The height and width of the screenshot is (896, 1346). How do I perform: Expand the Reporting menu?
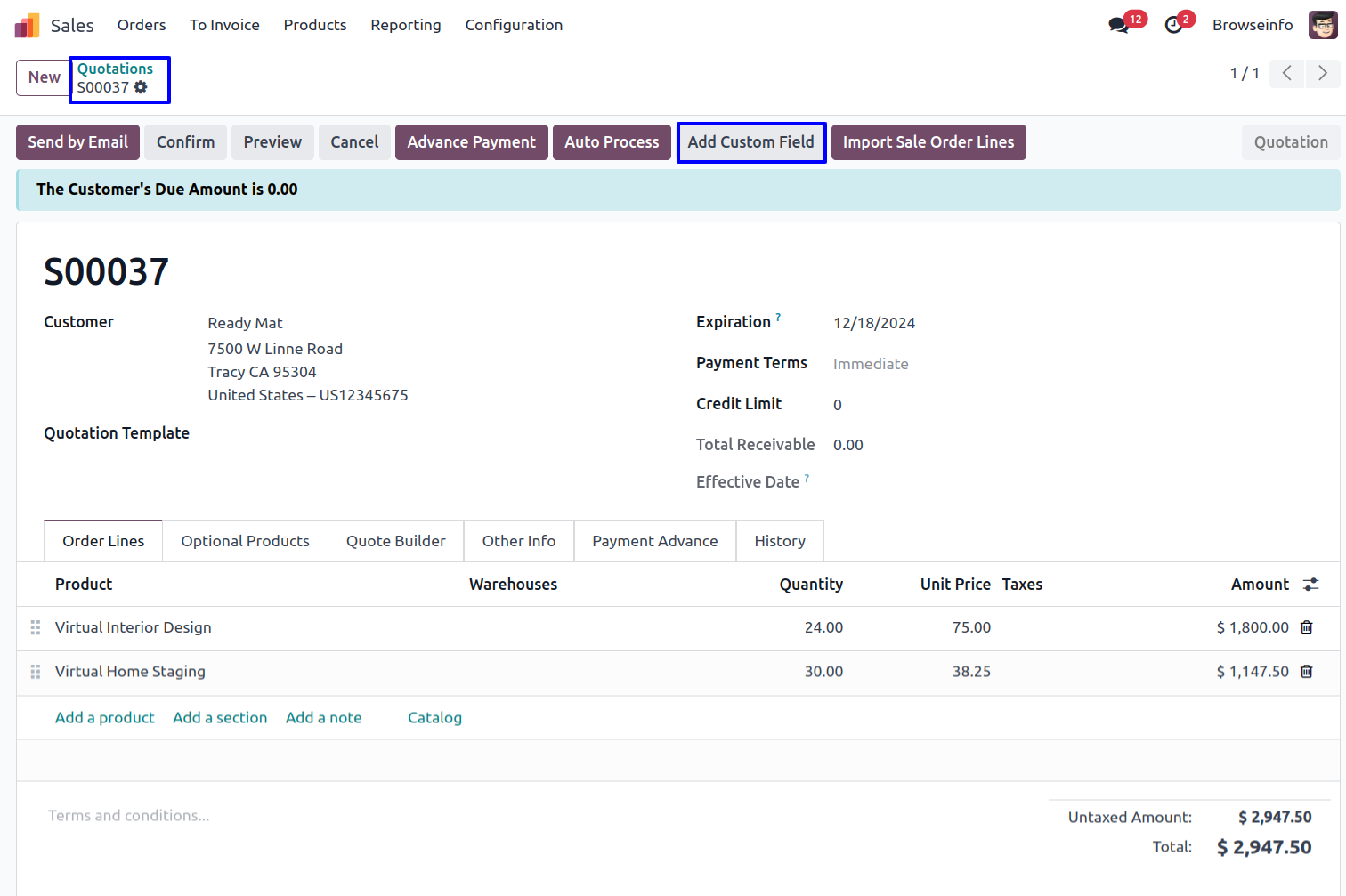tap(405, 25)
